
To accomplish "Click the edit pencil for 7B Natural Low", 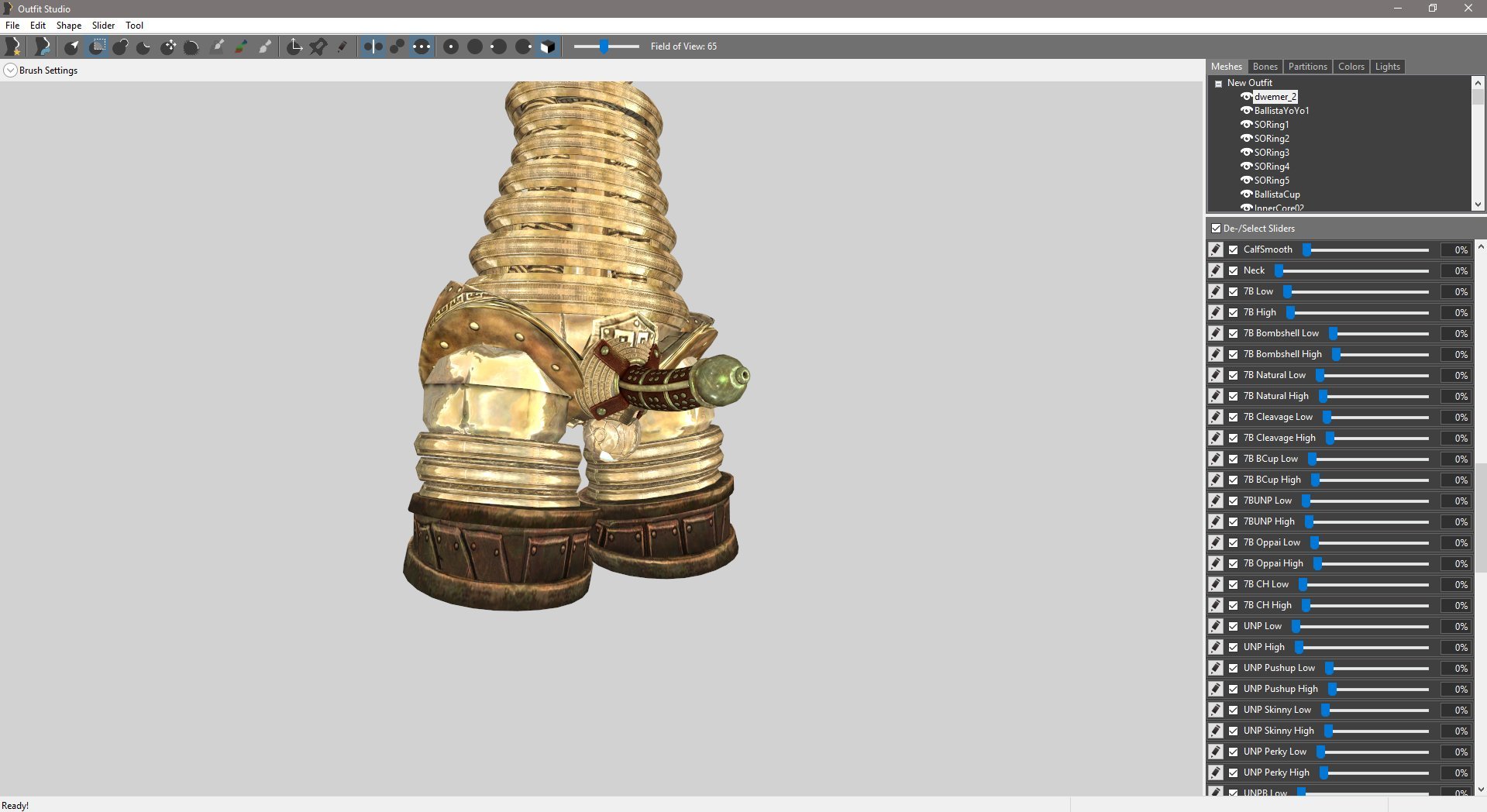I will click(1216, 375).
